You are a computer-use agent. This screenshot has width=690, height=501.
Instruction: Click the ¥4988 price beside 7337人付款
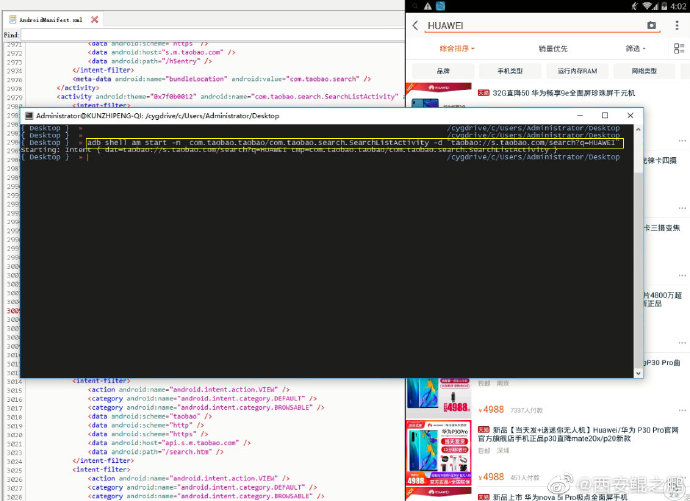coord(491,410)
